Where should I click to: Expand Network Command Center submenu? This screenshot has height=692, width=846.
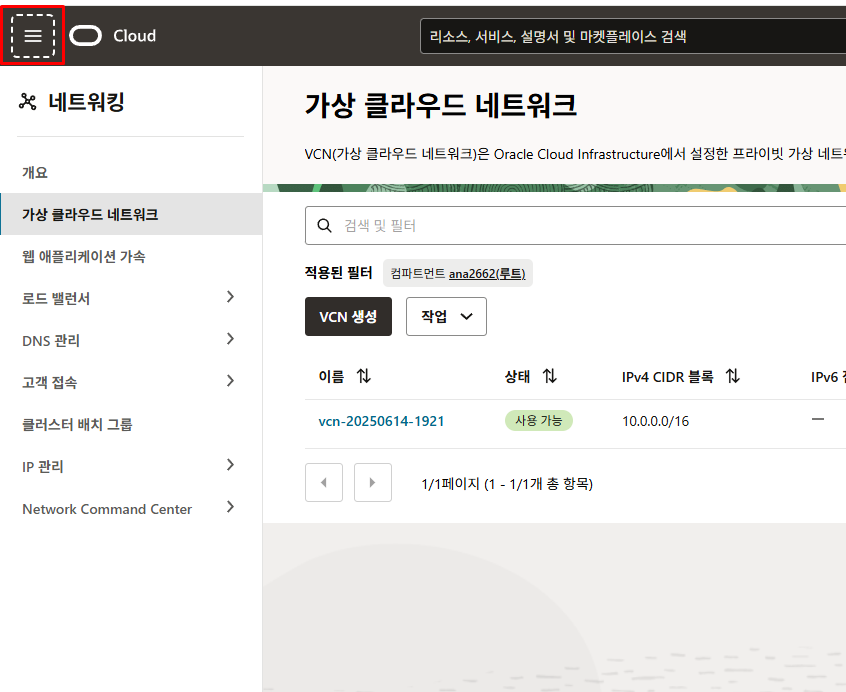230,506
